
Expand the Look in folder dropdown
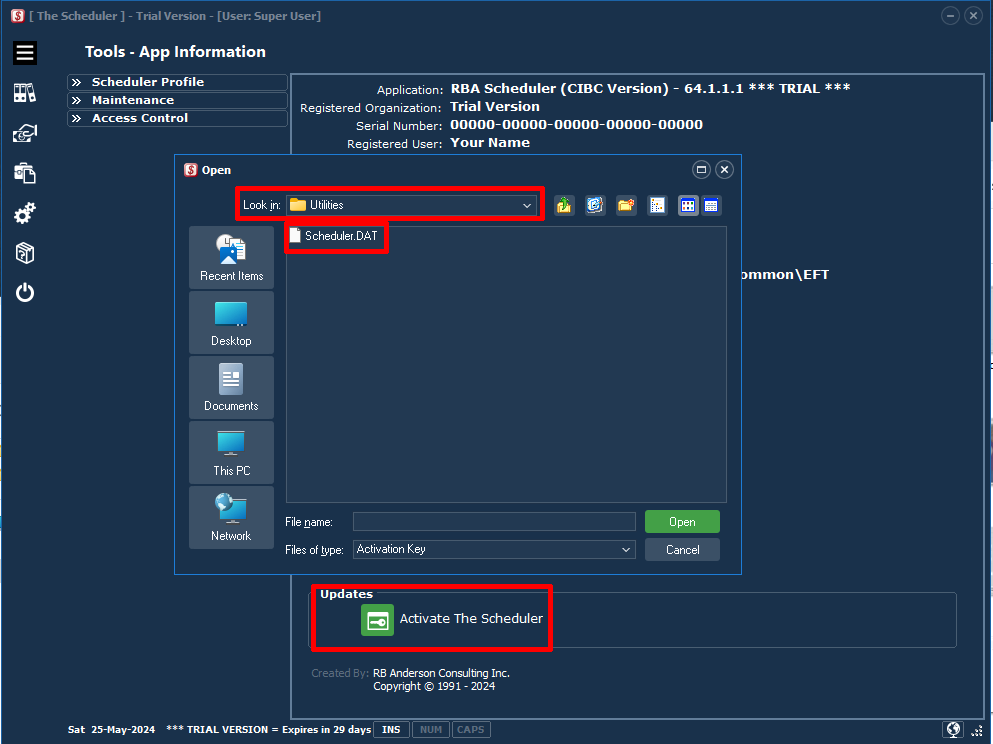pos(526,205)
